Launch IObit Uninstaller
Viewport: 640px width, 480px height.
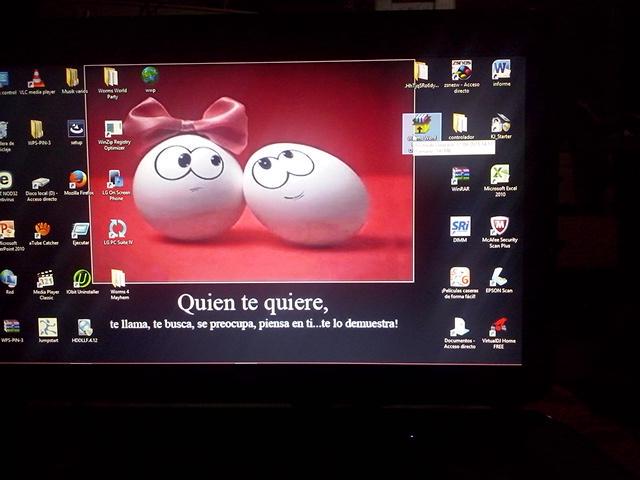coord(82,282)
